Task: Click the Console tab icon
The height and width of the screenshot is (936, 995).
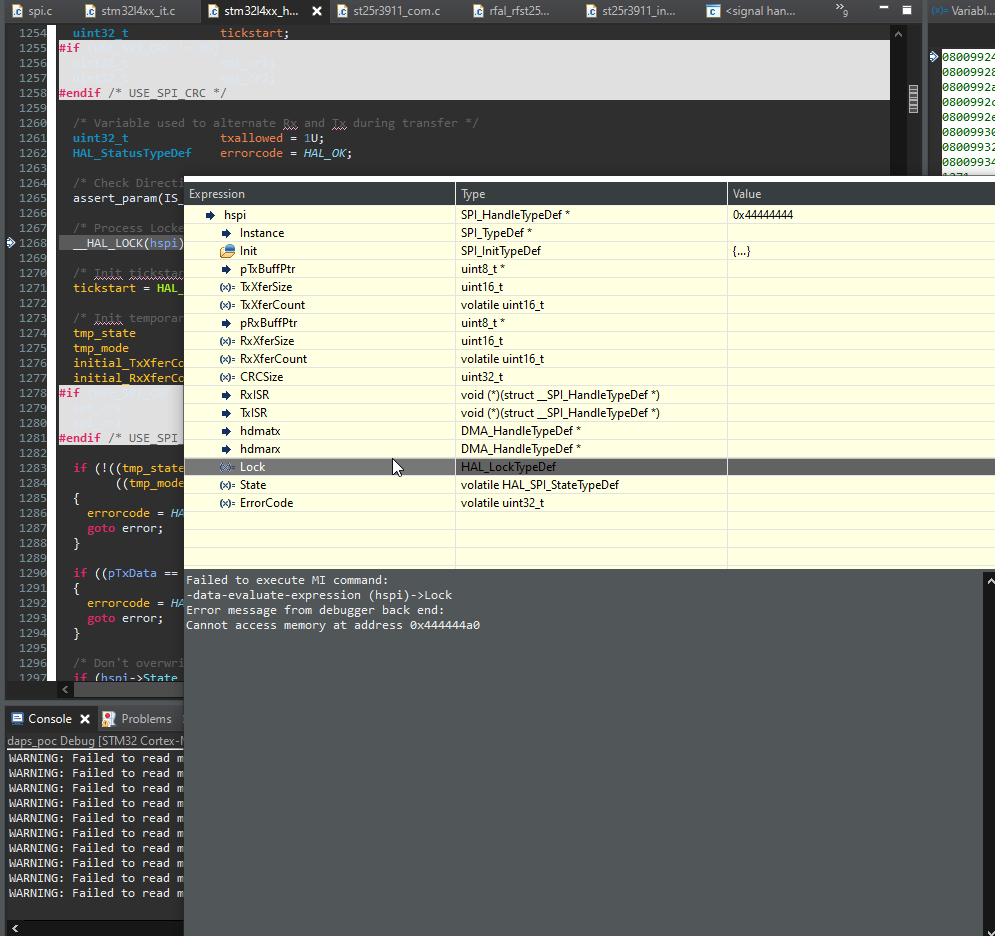Action: click(x=17, y=719)
